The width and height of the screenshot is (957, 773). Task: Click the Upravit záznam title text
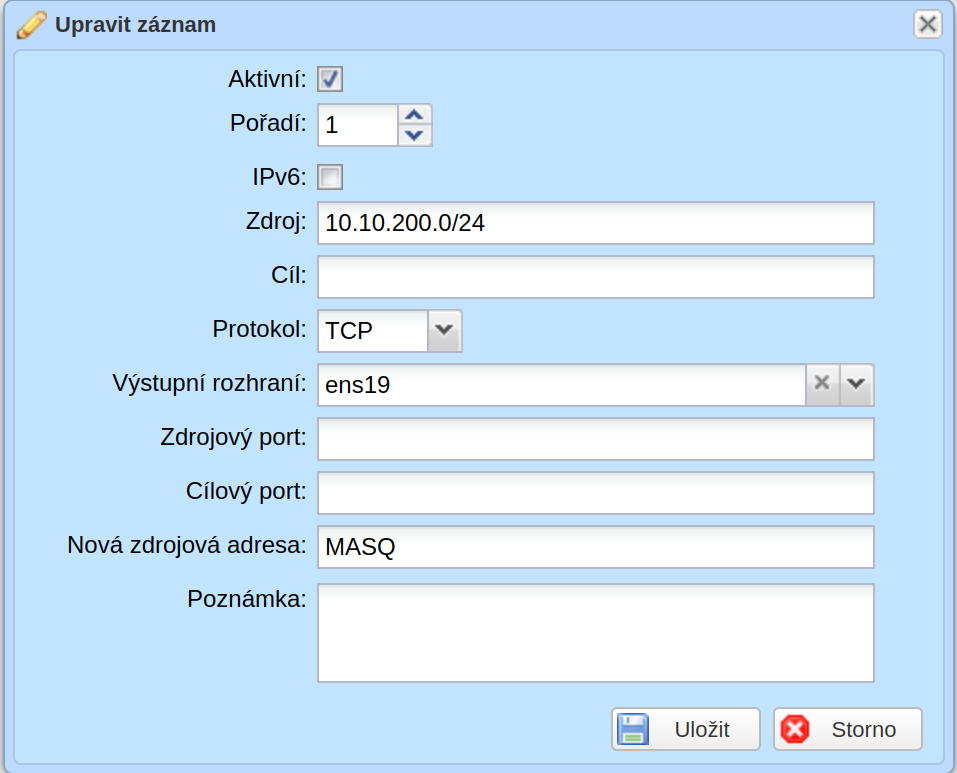coord(135,24)
